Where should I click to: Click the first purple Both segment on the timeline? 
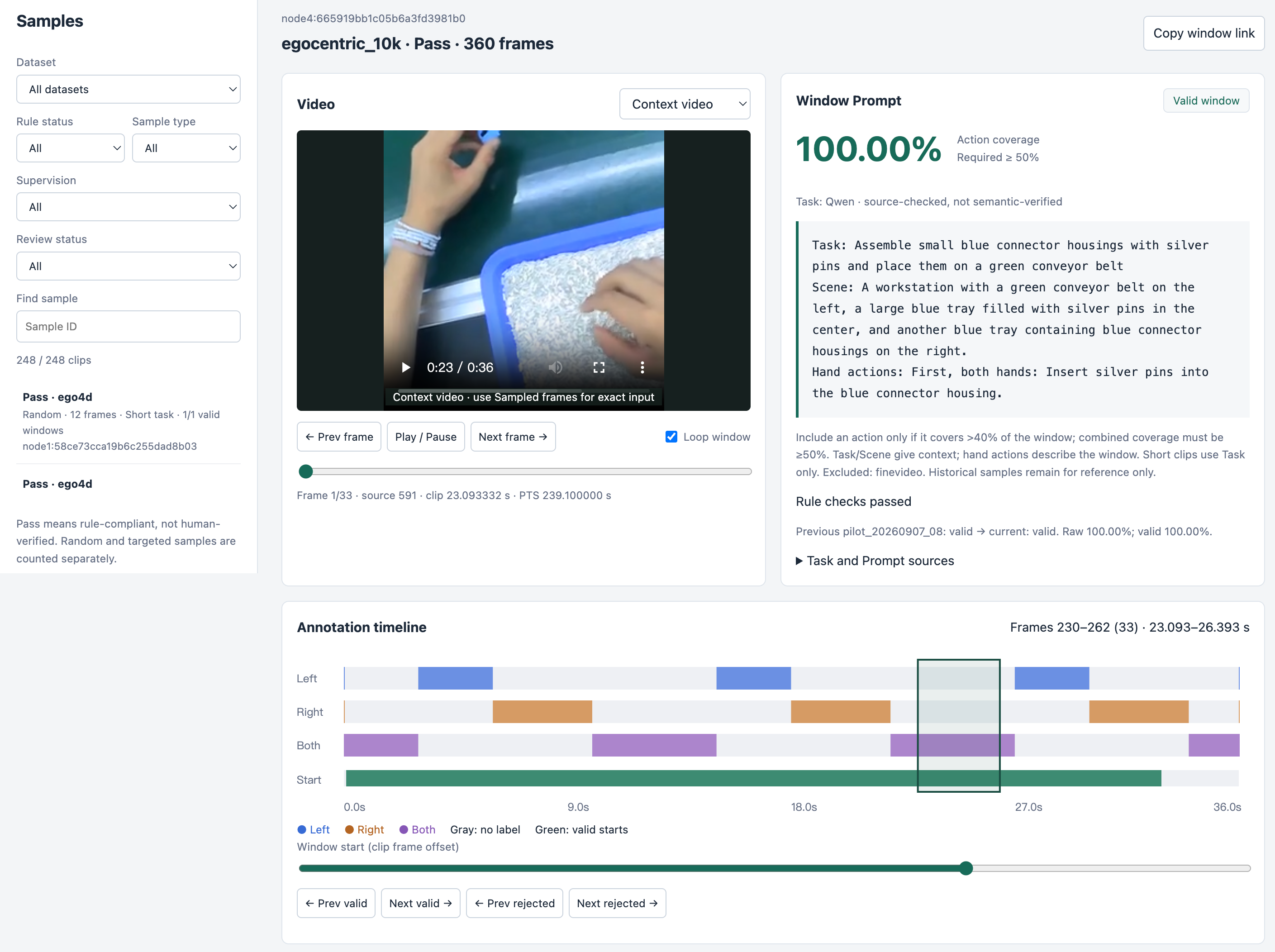(381, 745)
